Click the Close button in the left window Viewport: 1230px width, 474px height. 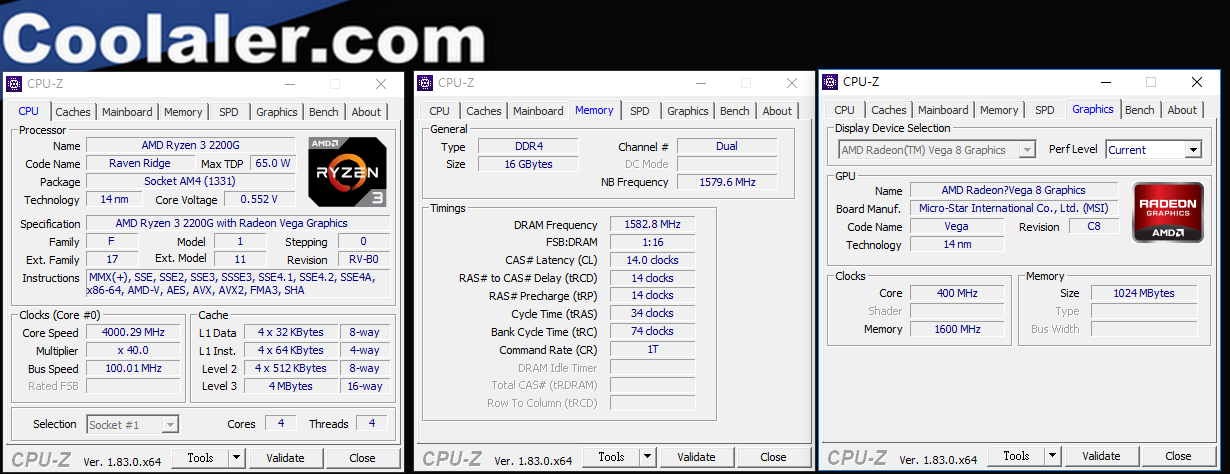pos(362,458)
